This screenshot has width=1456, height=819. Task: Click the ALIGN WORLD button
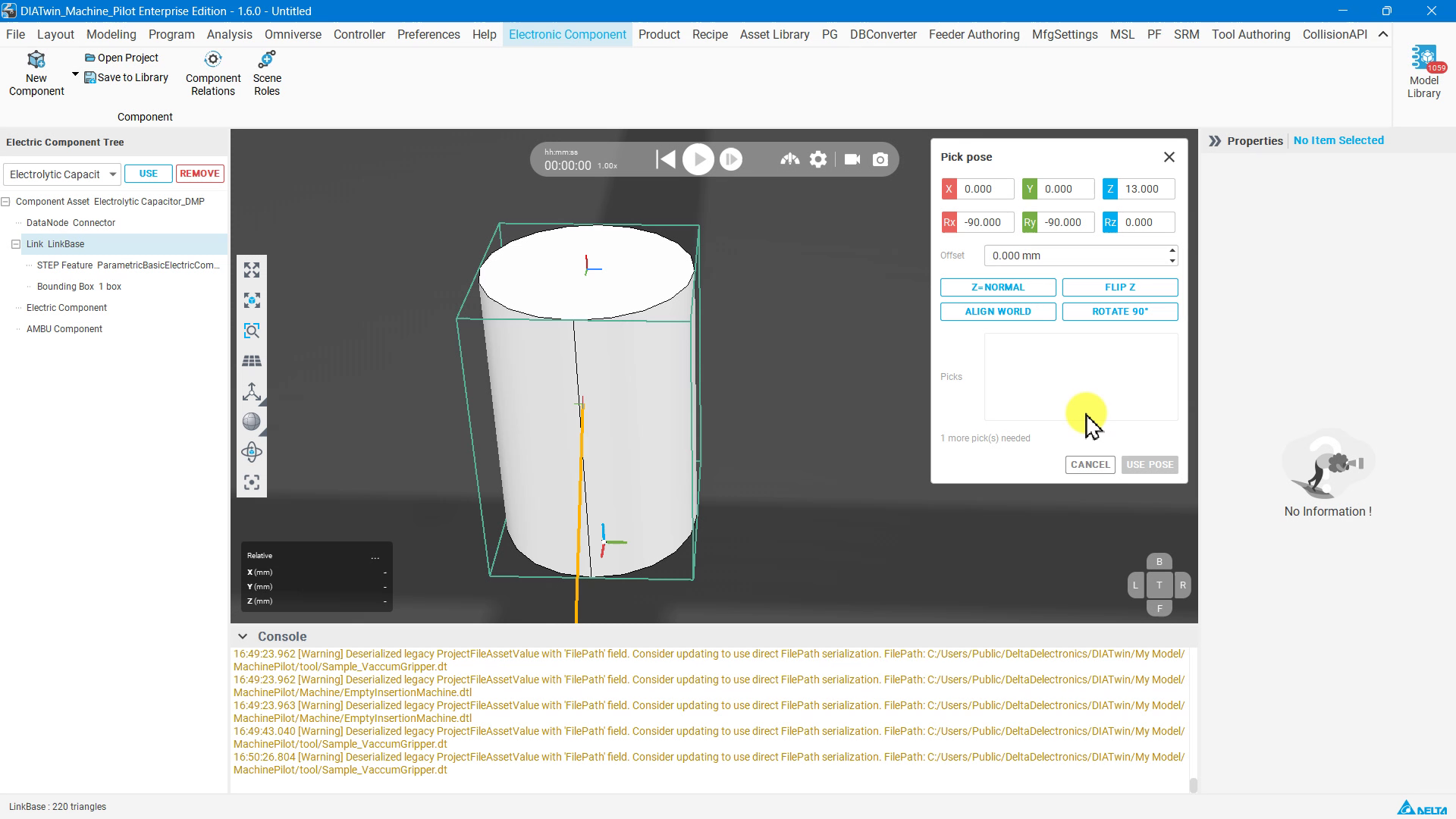coord(998,312)
